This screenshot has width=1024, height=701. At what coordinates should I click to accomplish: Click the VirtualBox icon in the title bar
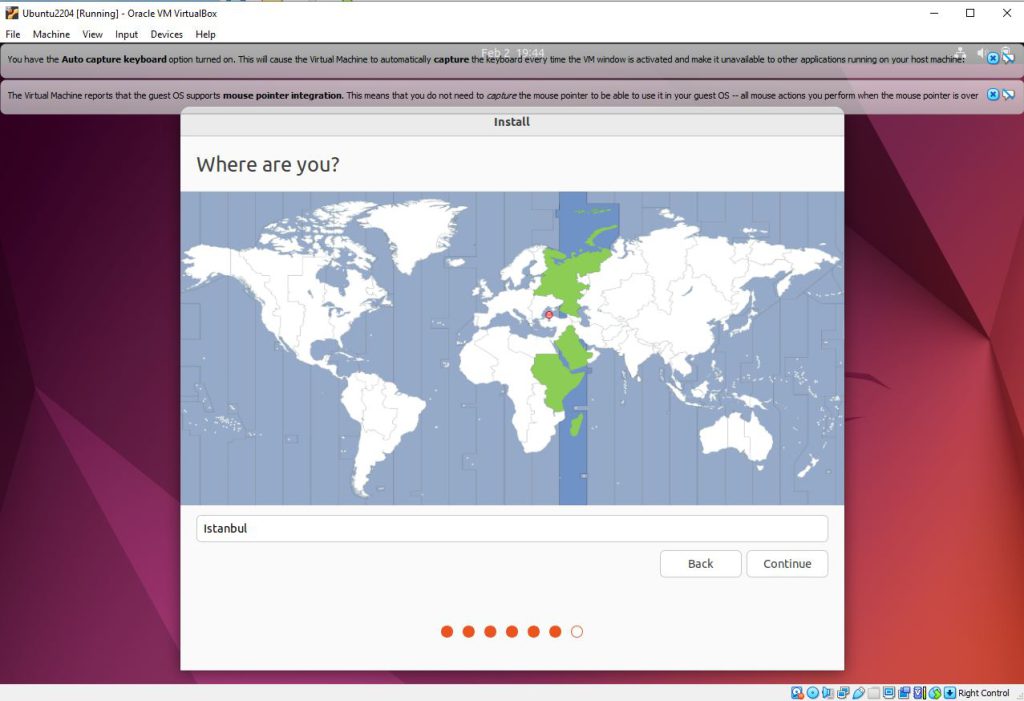(12, 13)
